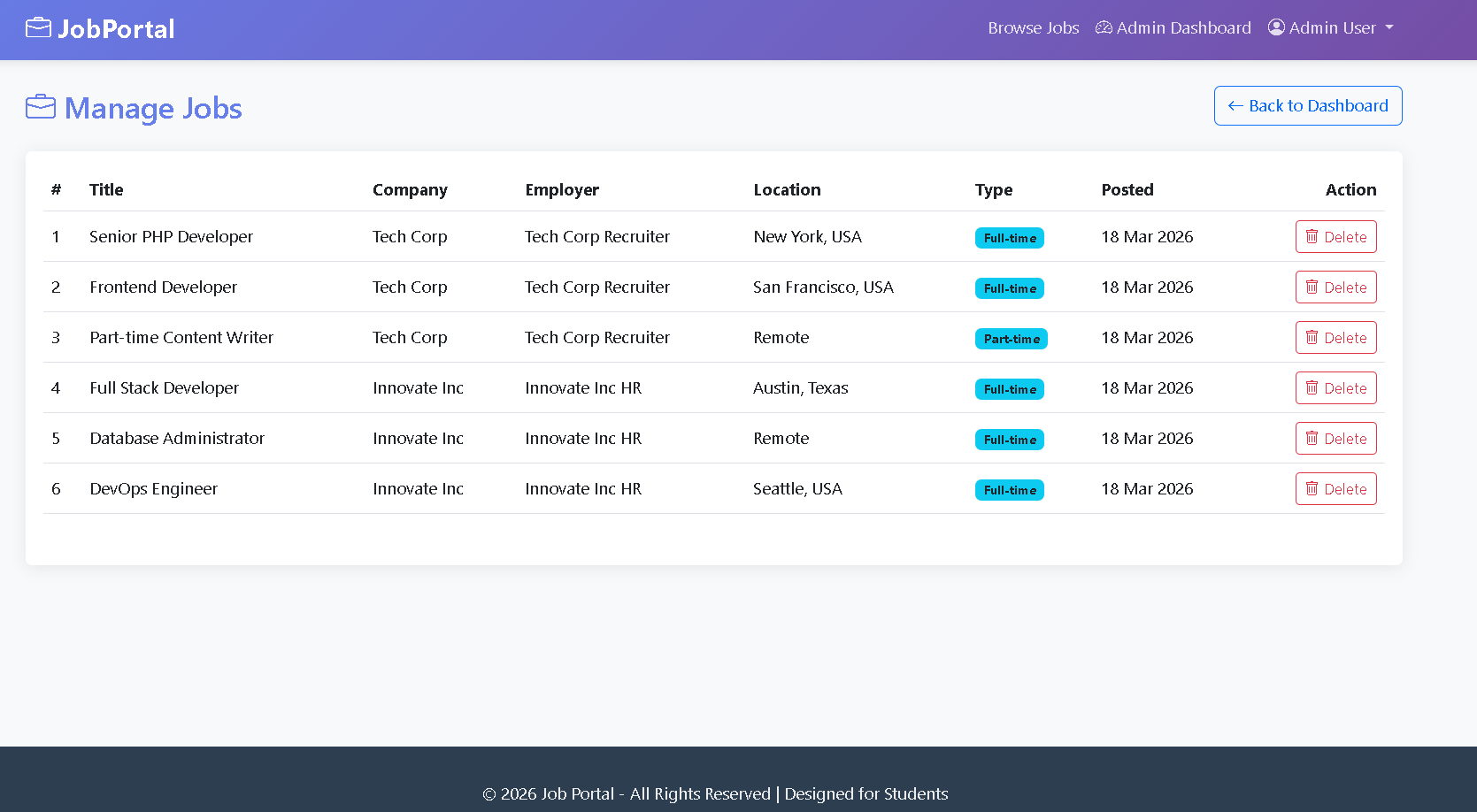Click the Full-time badge for Senior PHP Developer
Viewport: 1477px width, 812px height.
1010,238
